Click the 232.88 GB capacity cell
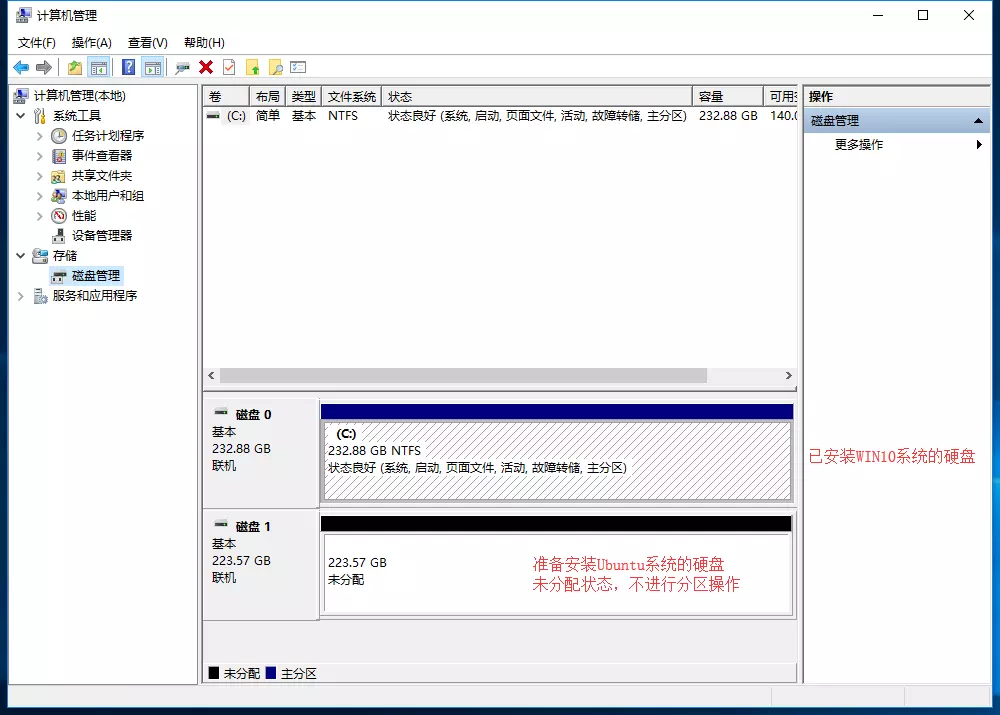1000x715 pixels. [728, 116]
